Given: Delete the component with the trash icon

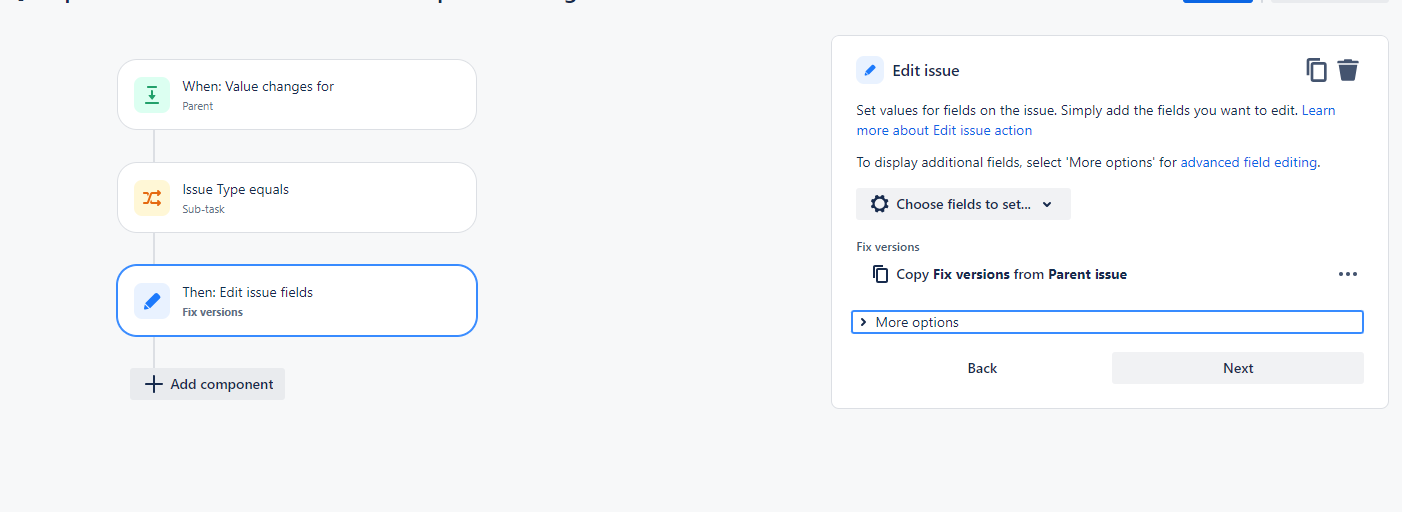Looking at the screenshot, I should [1348, 70].
